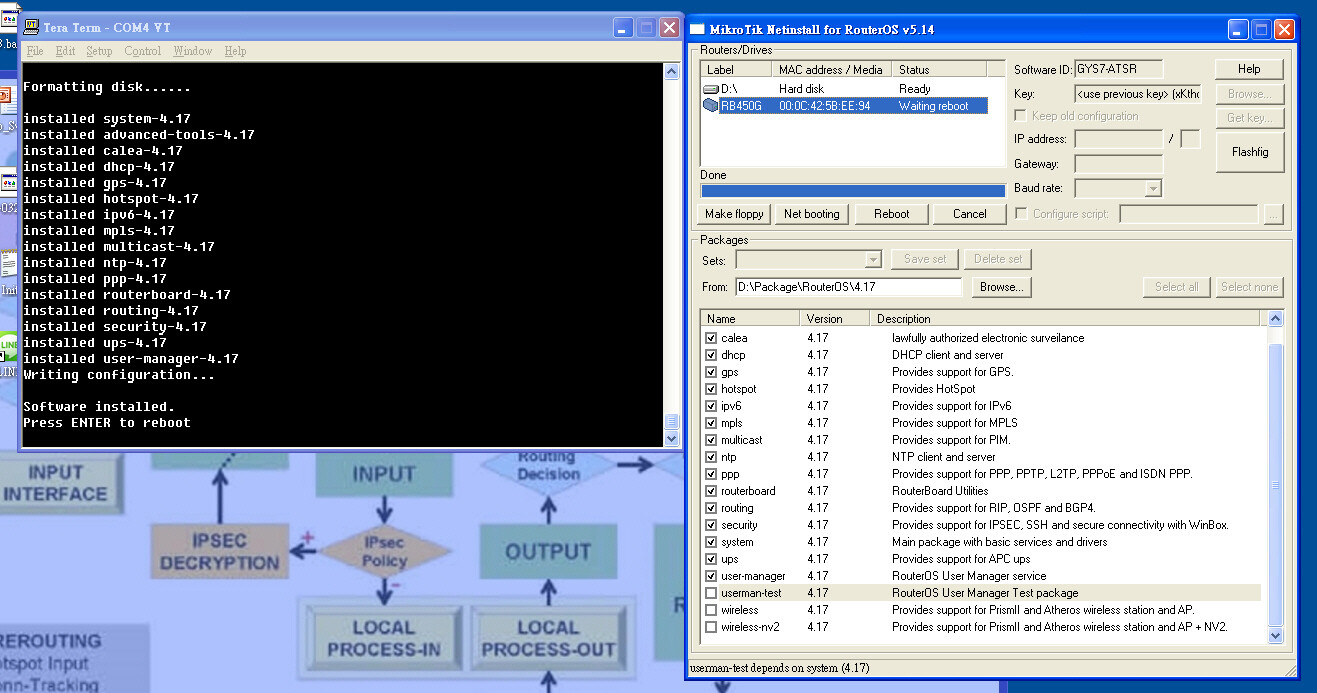Click the Net booting button
This screenshot has height=693, width=1317.
tap(812, 214)
